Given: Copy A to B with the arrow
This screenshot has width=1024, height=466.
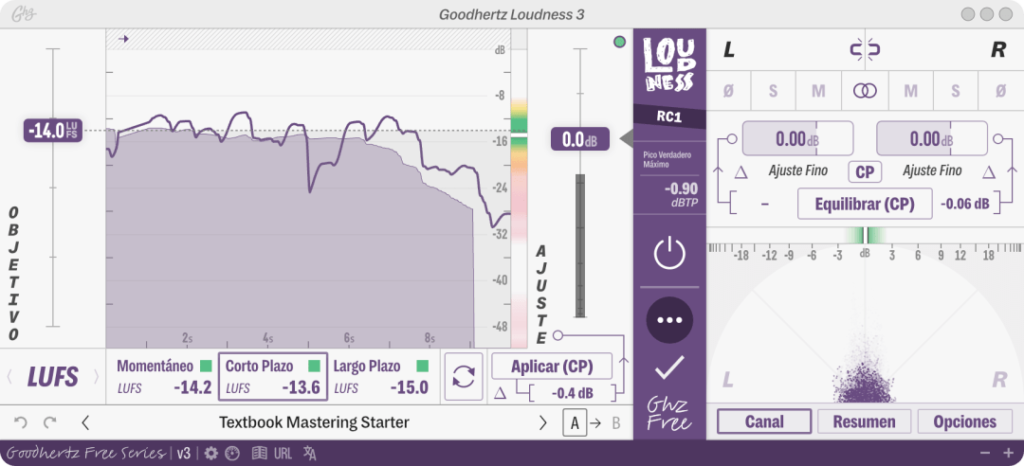Looking at the screenshot, I should (x=596, y=423).
